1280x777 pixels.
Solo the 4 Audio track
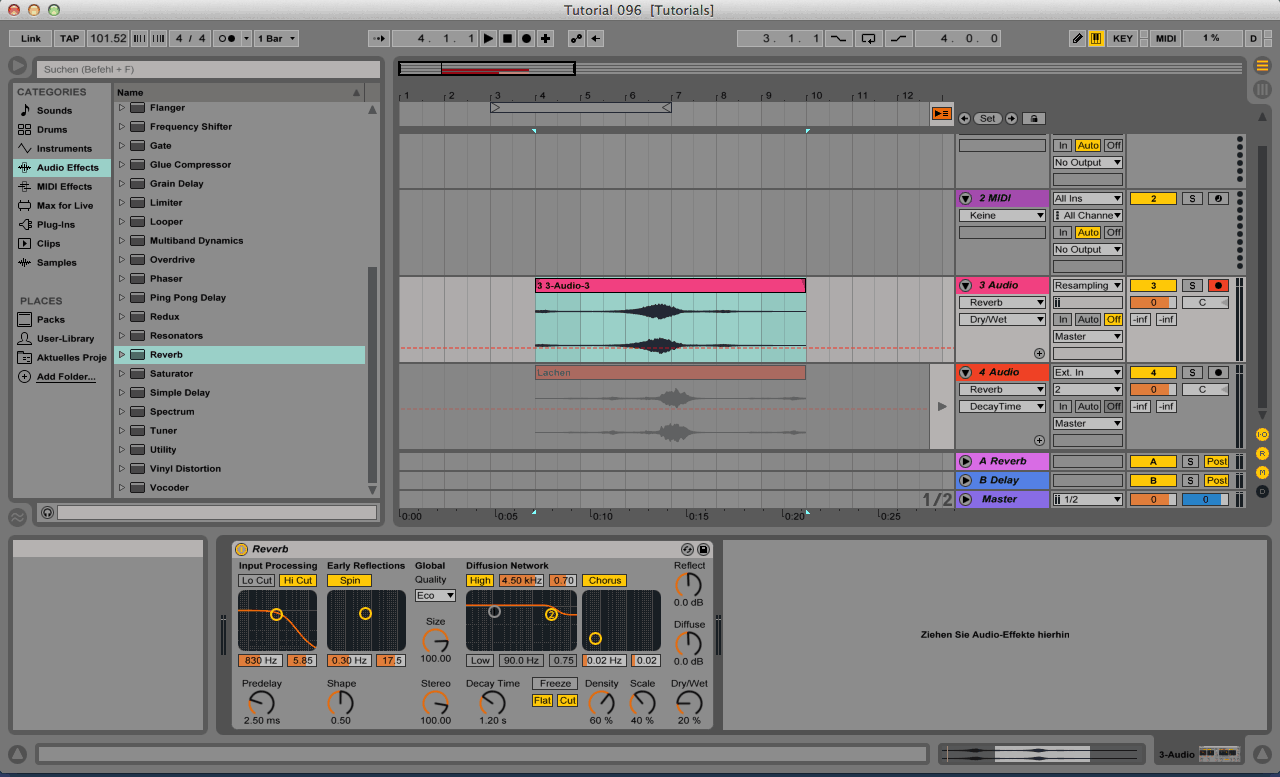pyautogui.click(x=1191, y=372)
